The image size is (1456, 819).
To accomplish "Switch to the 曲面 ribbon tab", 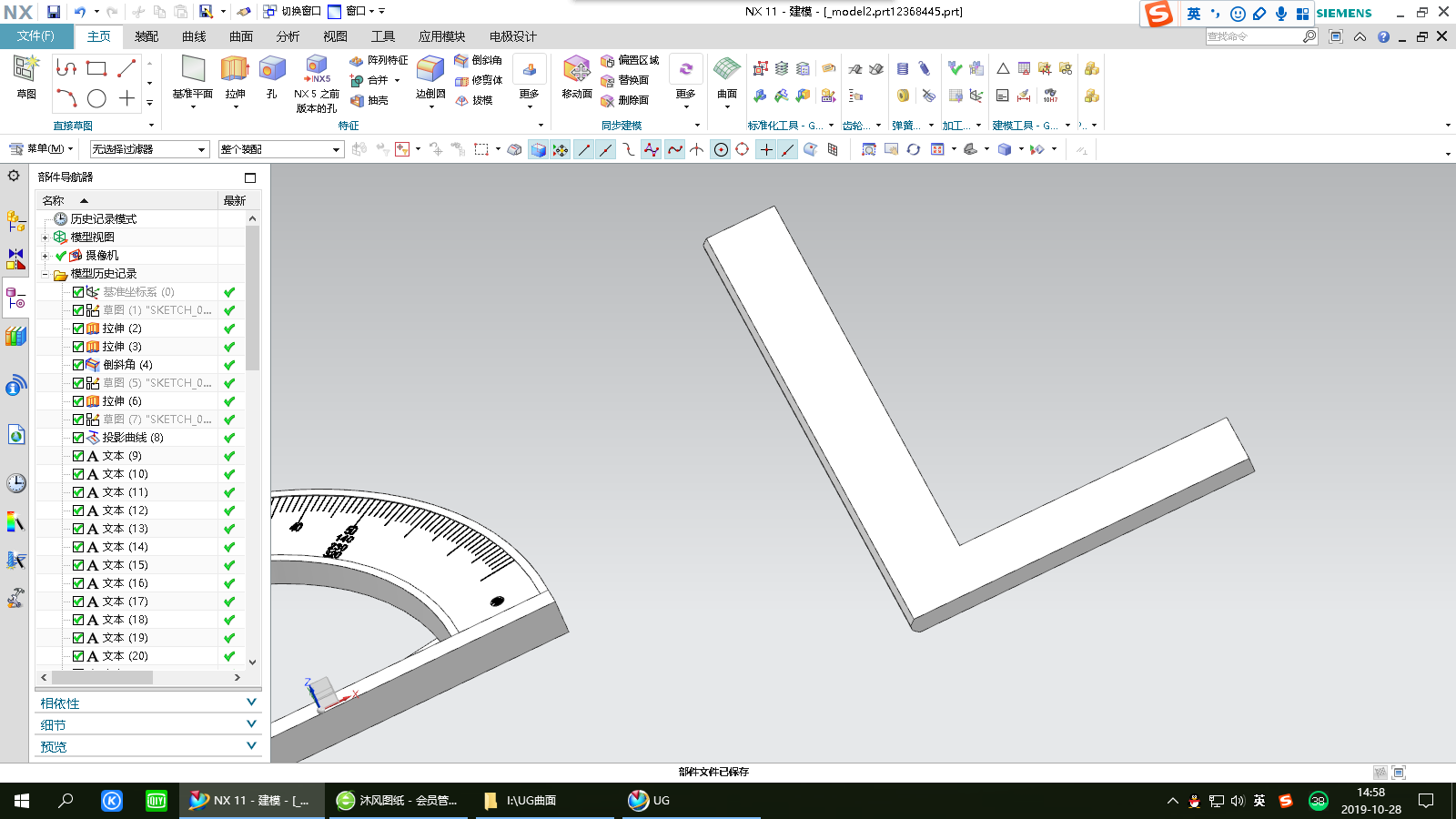I will 241,36.
